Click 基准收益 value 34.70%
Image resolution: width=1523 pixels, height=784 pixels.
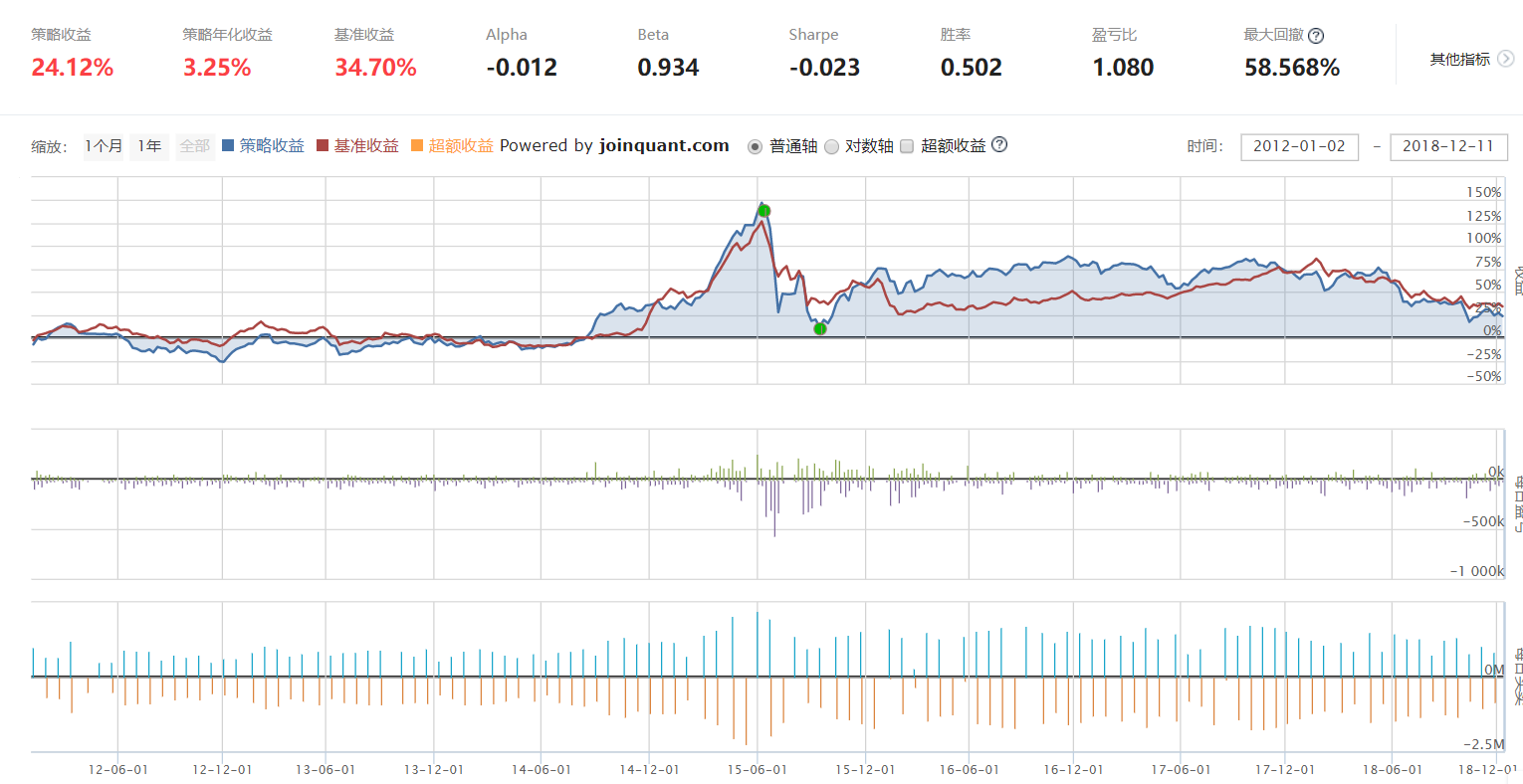(375, 68)
